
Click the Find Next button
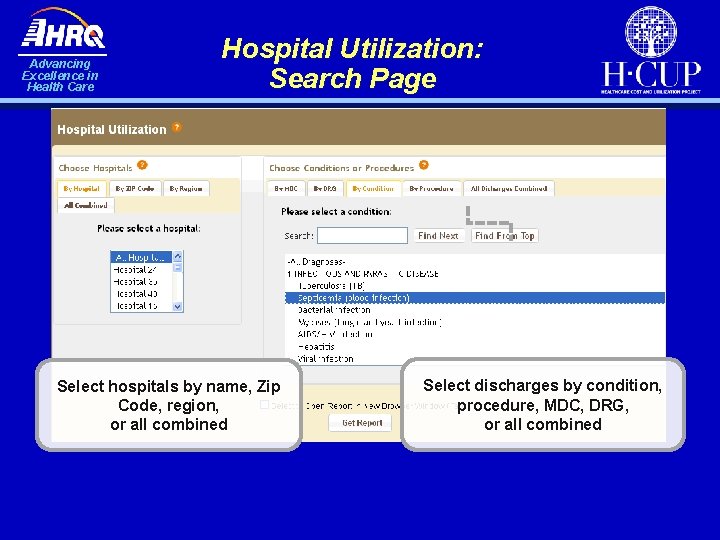coord(439,236)
